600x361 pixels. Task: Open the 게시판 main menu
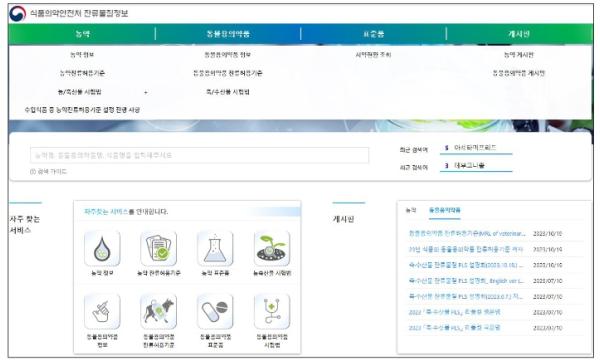click(518, 34)
